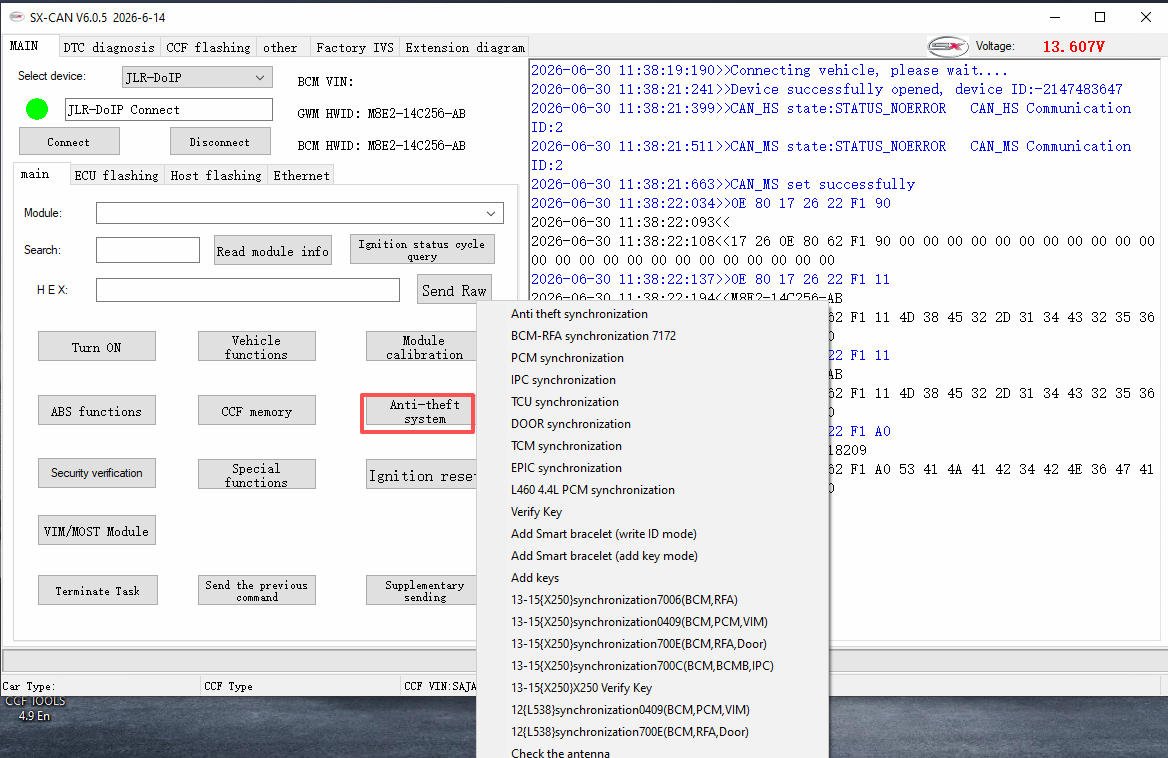The image size is (1168, 758).
Task: Open Module calibration
Action: pyautogui.click(x=421, y=347)
